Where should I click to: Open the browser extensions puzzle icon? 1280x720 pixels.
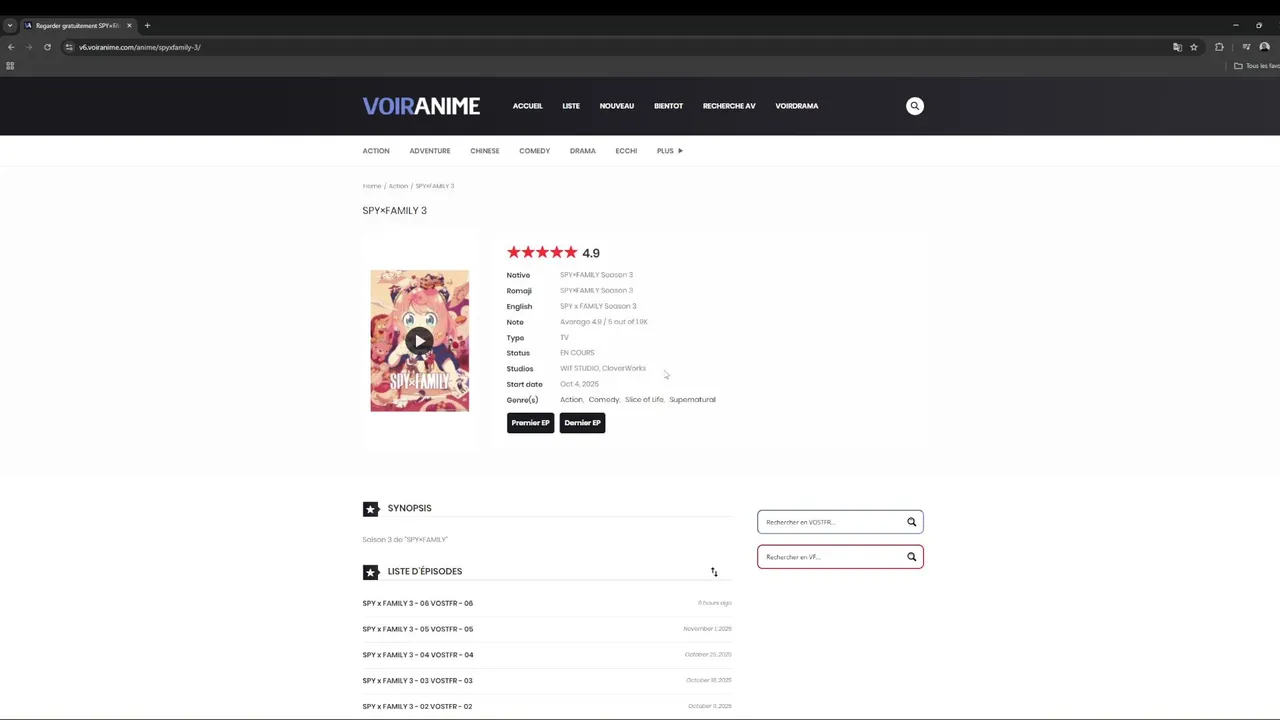point(1219,47)
